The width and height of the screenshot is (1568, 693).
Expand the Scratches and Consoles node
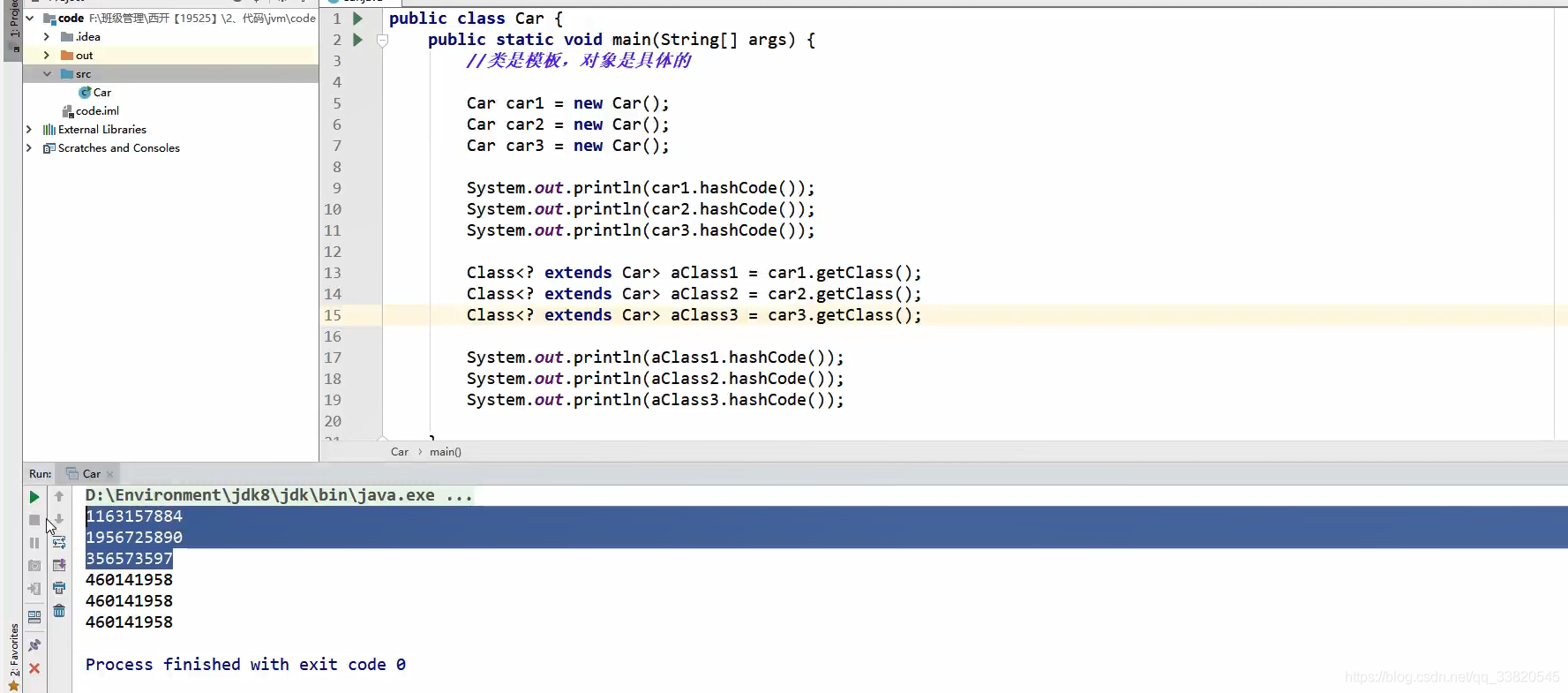[29, 147]
